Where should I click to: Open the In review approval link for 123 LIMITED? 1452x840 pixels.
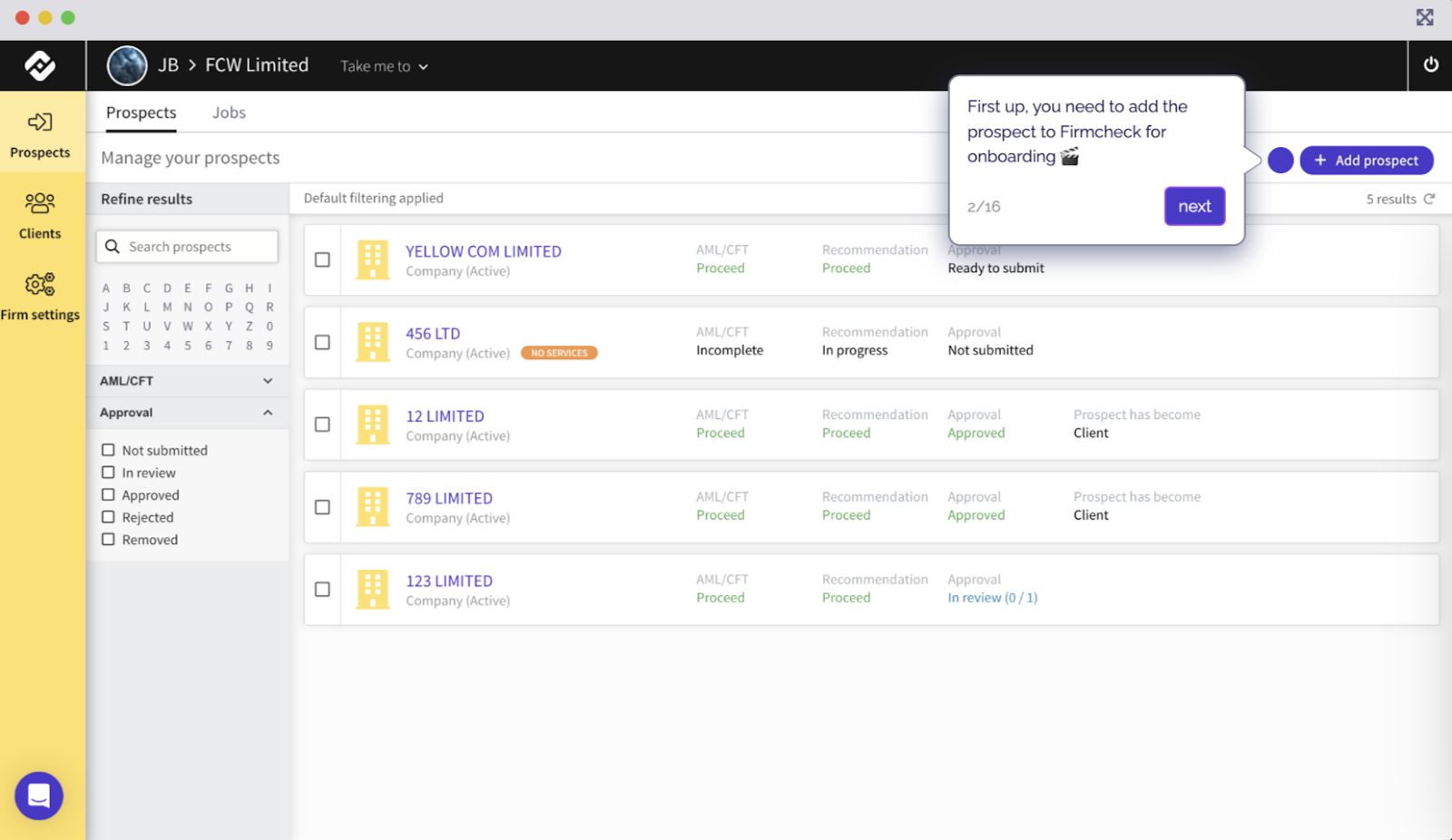pyautogui.click(x=992, y=597)
